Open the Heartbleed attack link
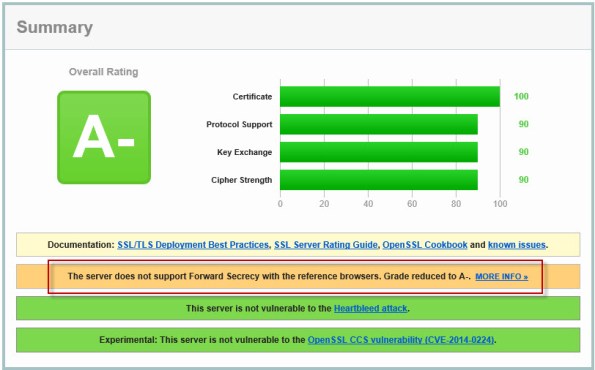This screenshot has width=595, height=370. pos(370,308)
